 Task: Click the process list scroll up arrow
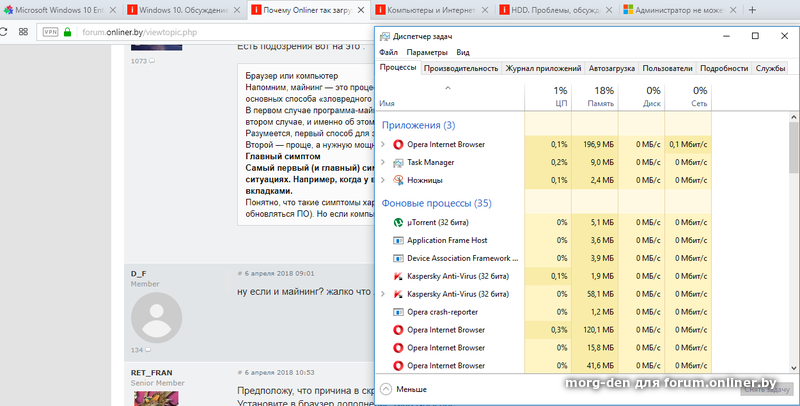click(x=793, y=117)
